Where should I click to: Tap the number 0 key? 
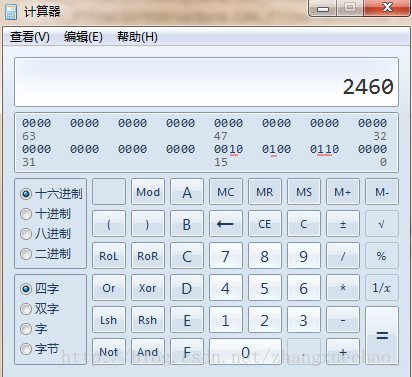point(246,352)
